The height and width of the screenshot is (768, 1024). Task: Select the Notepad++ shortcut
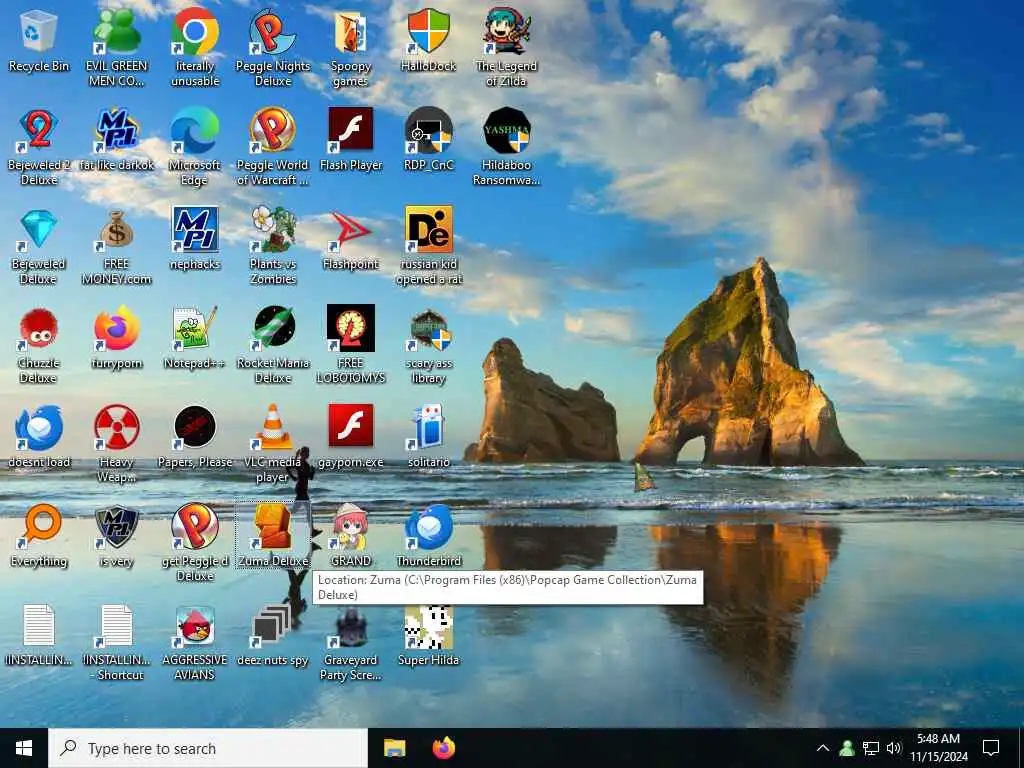tap(195, 338)
